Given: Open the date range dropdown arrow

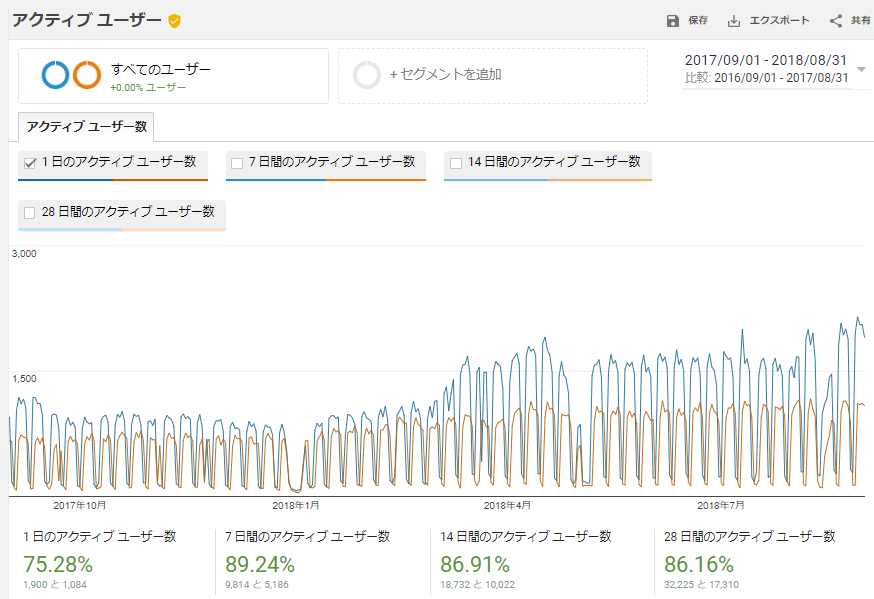Looking at the screenshot, I should pos(861,69).
